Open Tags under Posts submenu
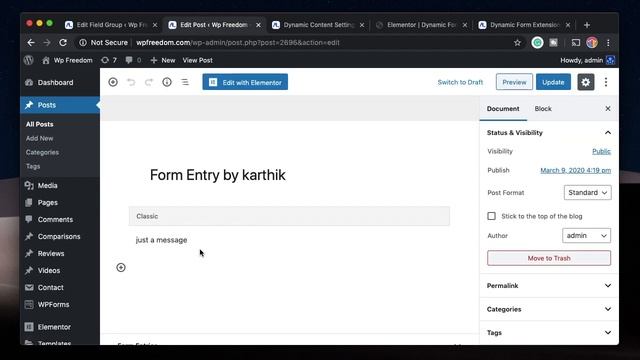The height and width of the screenshot is (360, 640). [x=33, y=166]
